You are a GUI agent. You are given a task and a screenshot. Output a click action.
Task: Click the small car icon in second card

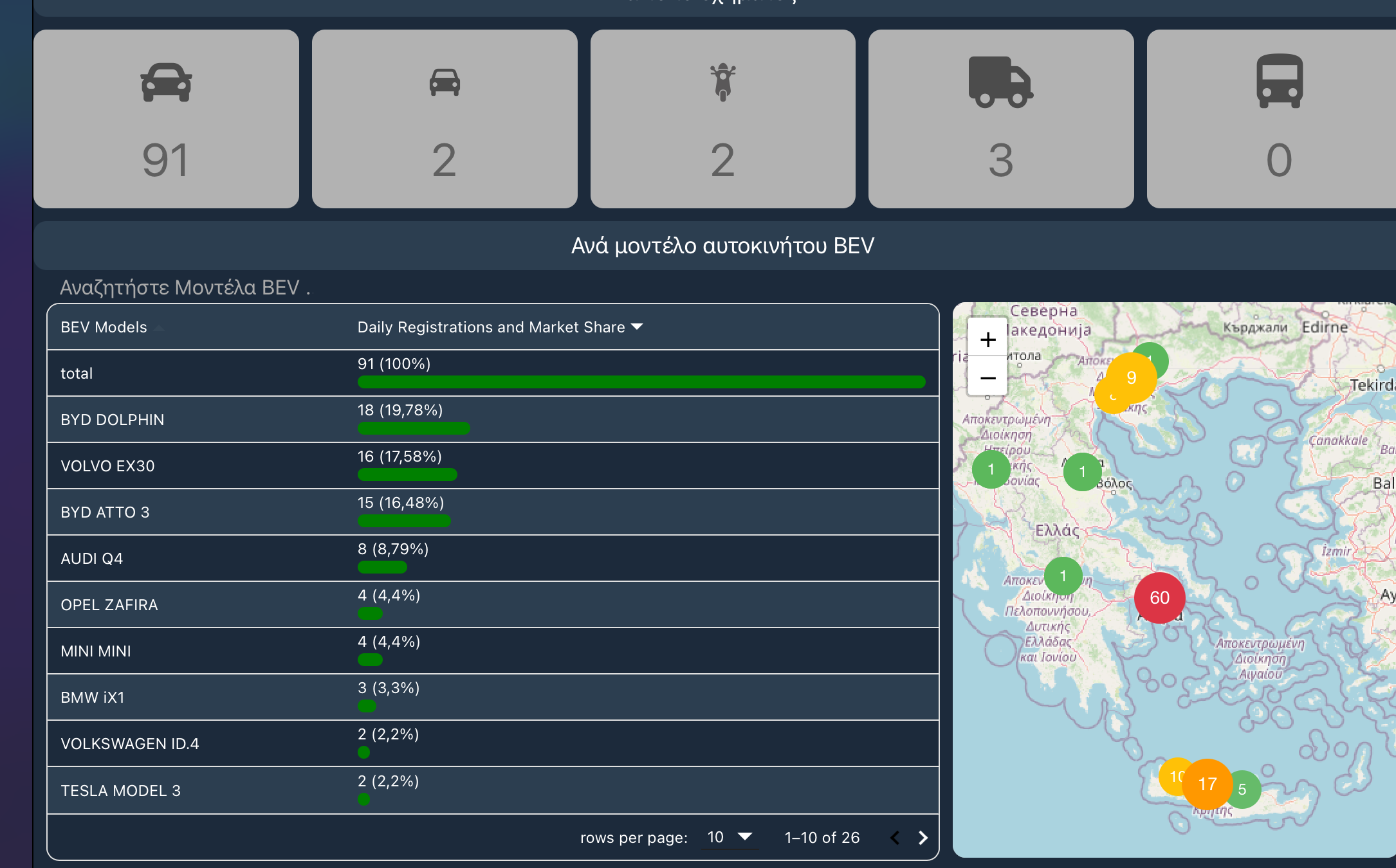click(445, 82)
